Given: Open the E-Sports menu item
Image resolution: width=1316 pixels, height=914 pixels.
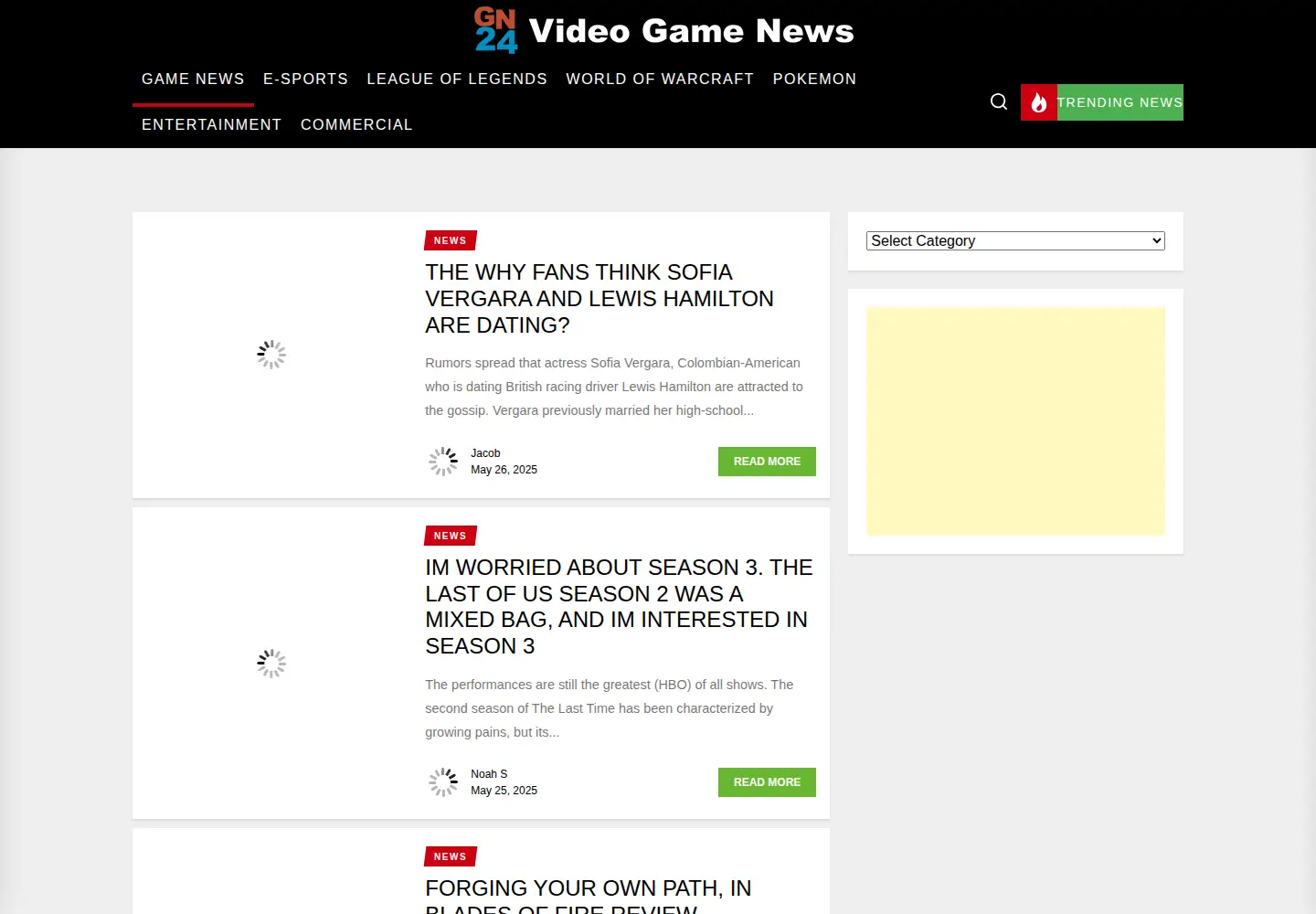Looking at the screenshot, I should pos(305,79).
